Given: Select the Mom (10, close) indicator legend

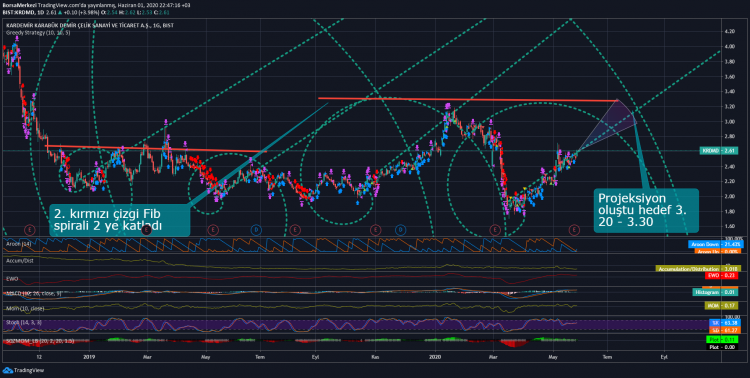Looking at the screenshot, I should (24, 308).
